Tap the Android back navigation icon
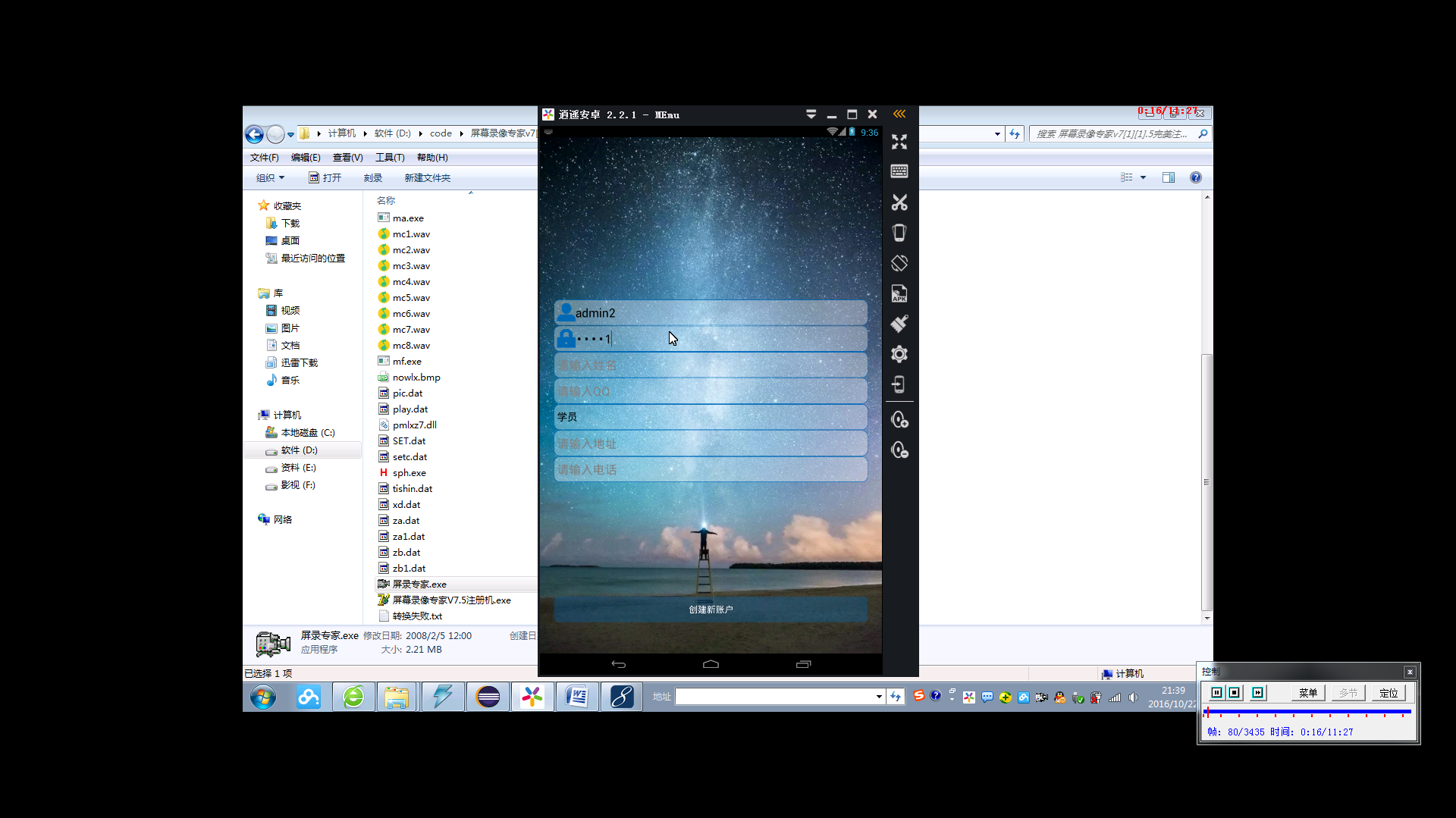The height and width of the screenshot is (818, 1456). tap(619, 664)
